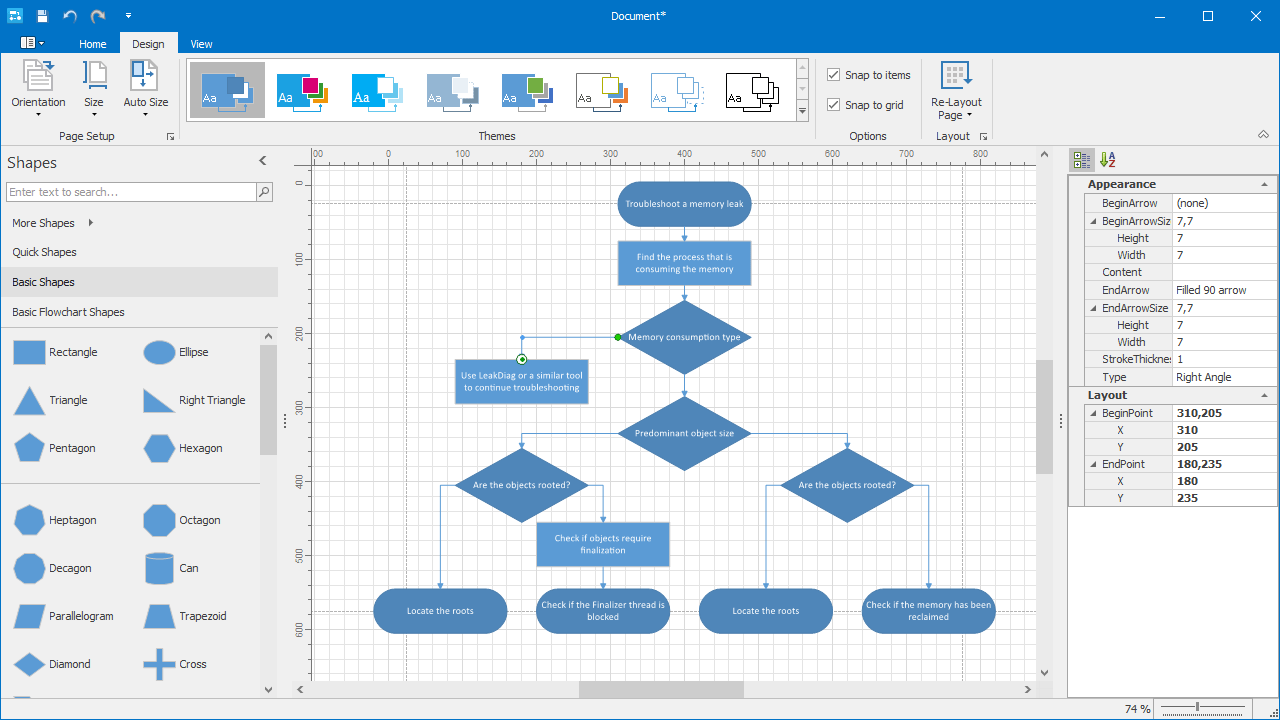Apply the black and white theme
Screen dimensions: 1280x720
click(x=752, y=91)
